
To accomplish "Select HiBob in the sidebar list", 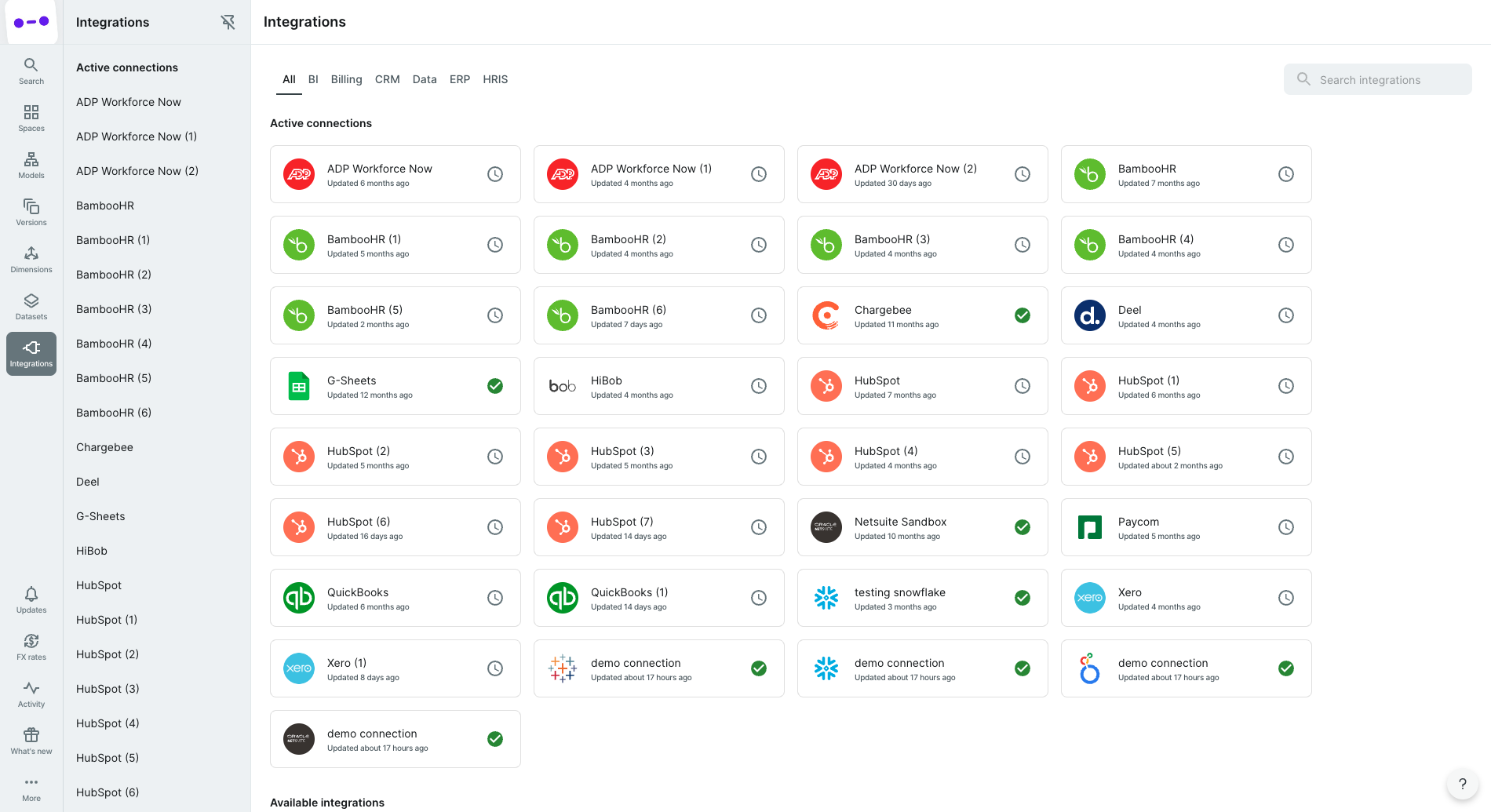I will [x=157, y=551].
